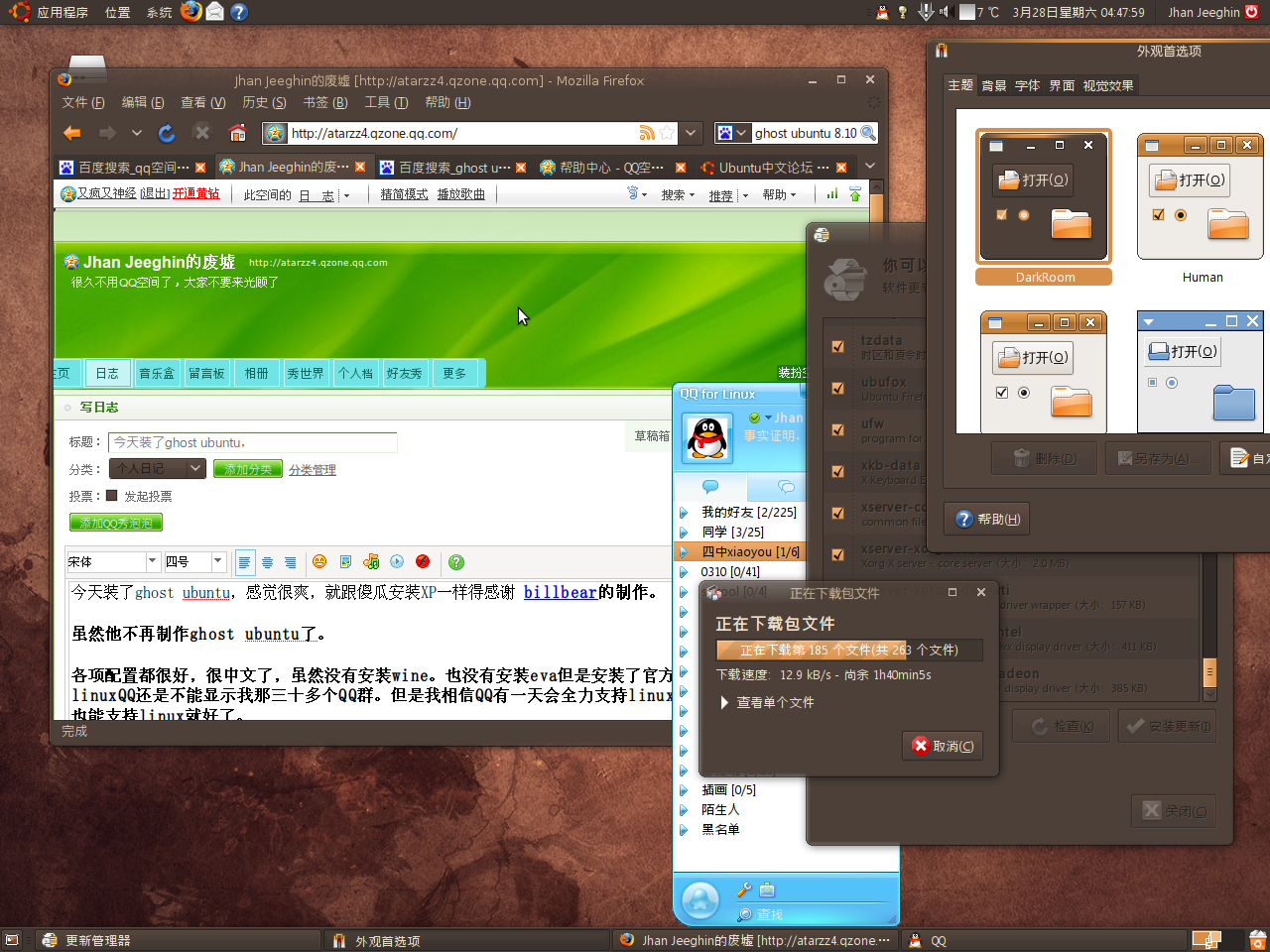Open the 相册 Qzone tab
1270x952 pixels.
257,373
